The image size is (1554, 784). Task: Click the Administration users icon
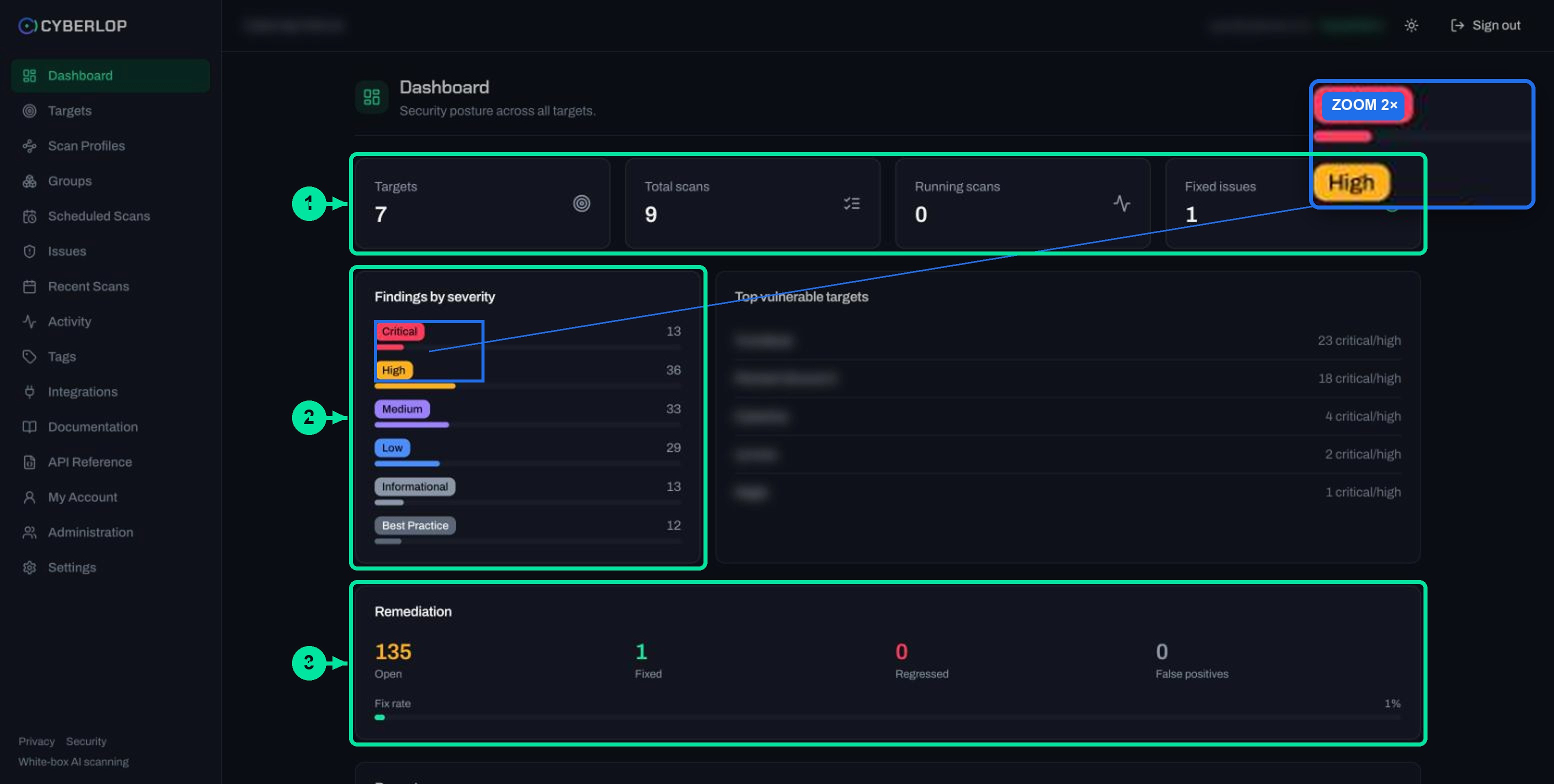point(29,532)
